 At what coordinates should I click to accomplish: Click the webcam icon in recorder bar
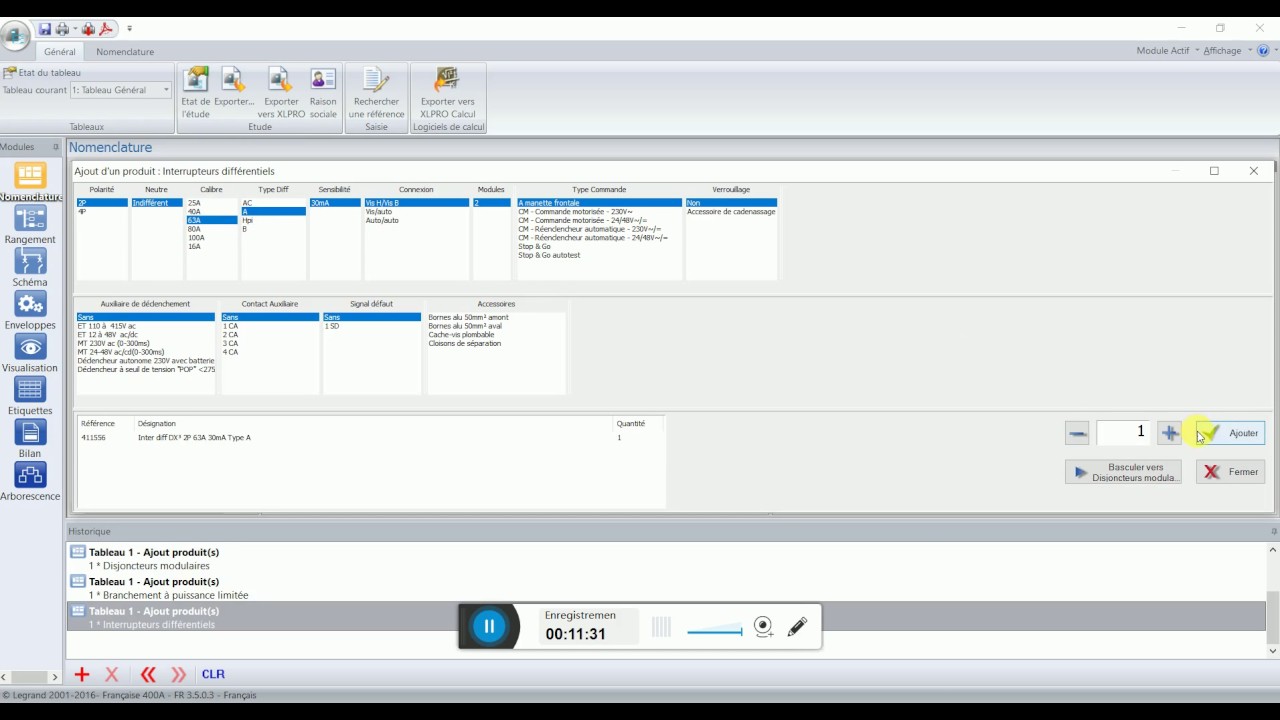click(x=764, y=627)
